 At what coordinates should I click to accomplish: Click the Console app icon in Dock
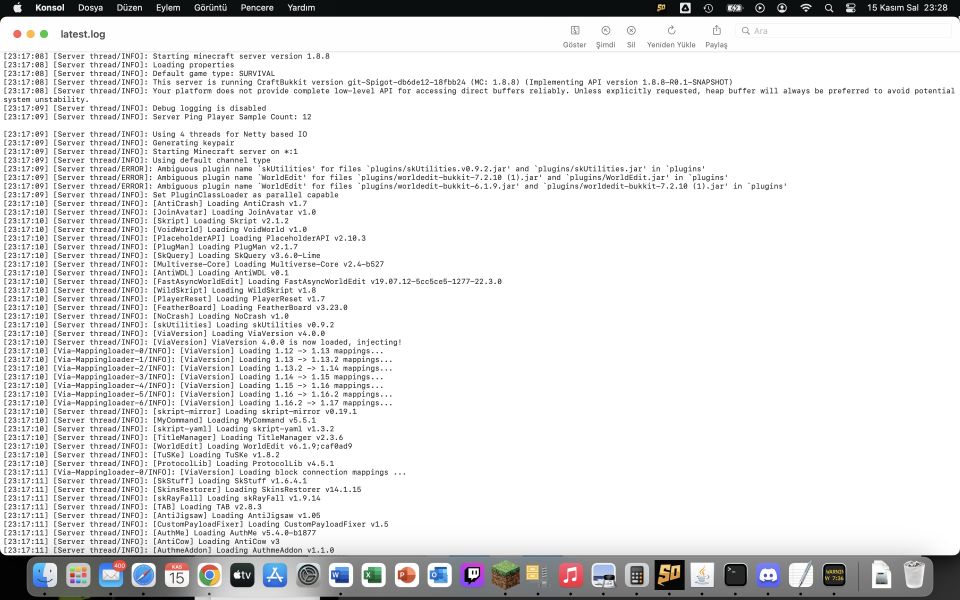point(834,576)
